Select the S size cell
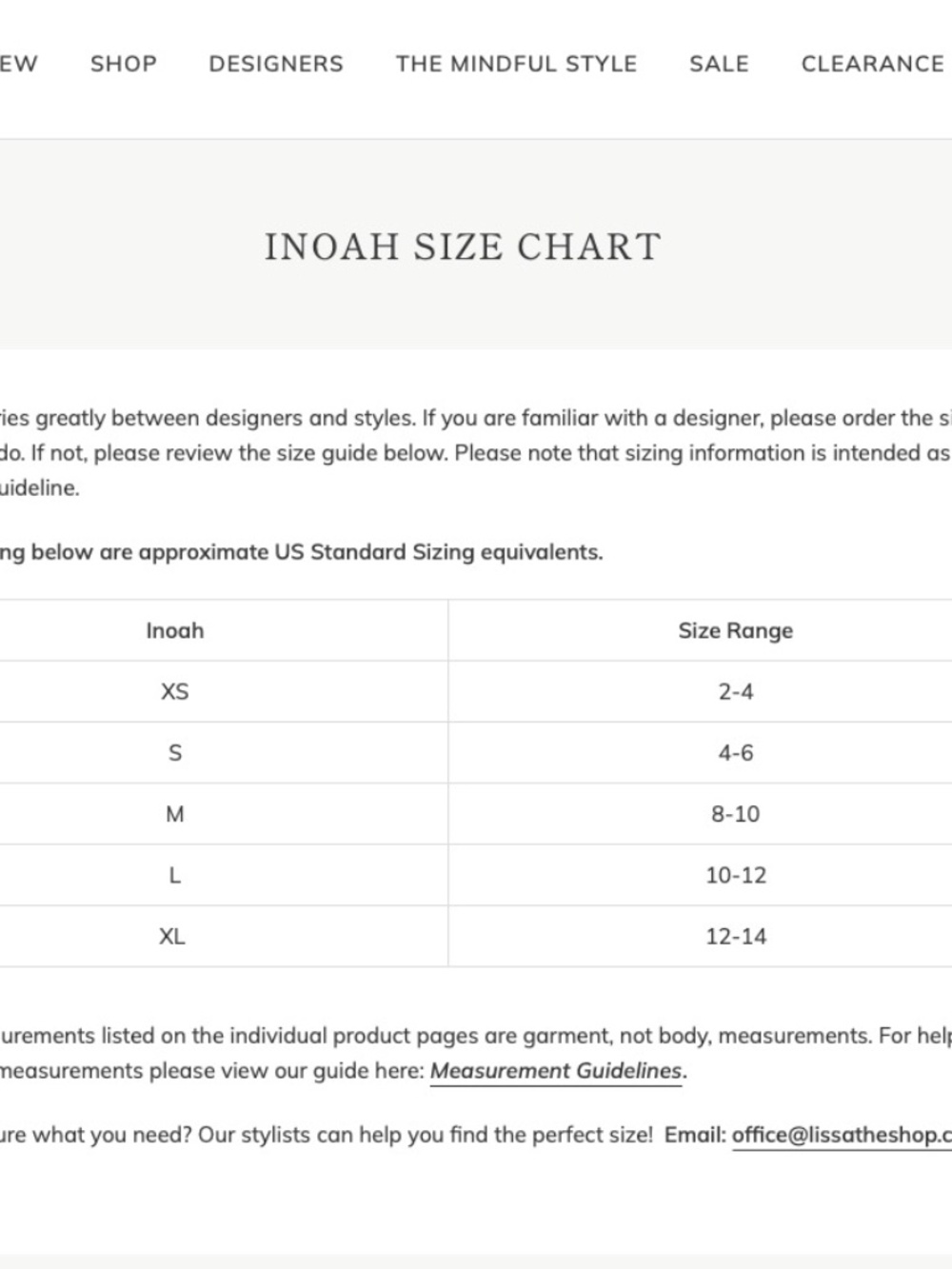This screenshot has height=1269, width=952. pyautogui.click(x=175, y=753)
